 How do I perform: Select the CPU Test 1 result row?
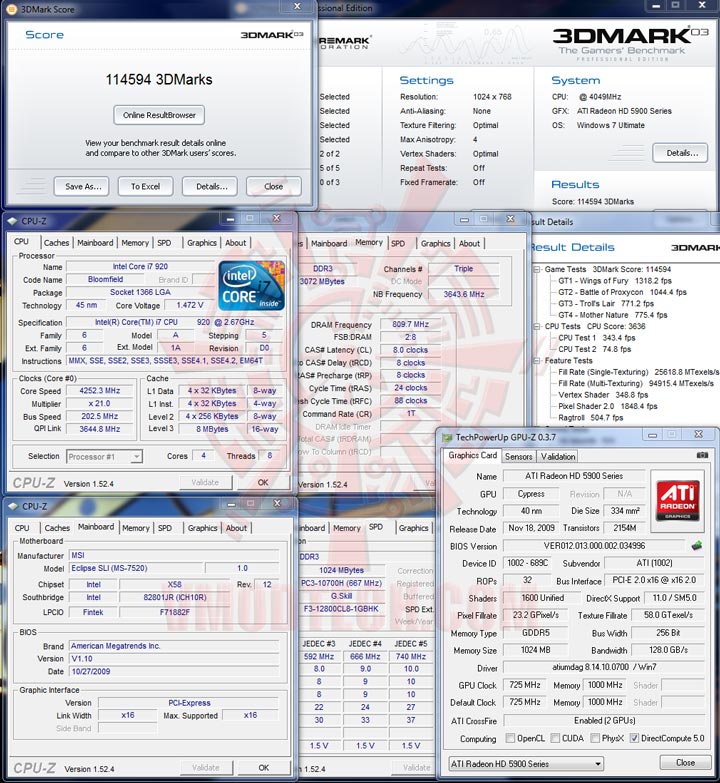(x=597, y=338)
